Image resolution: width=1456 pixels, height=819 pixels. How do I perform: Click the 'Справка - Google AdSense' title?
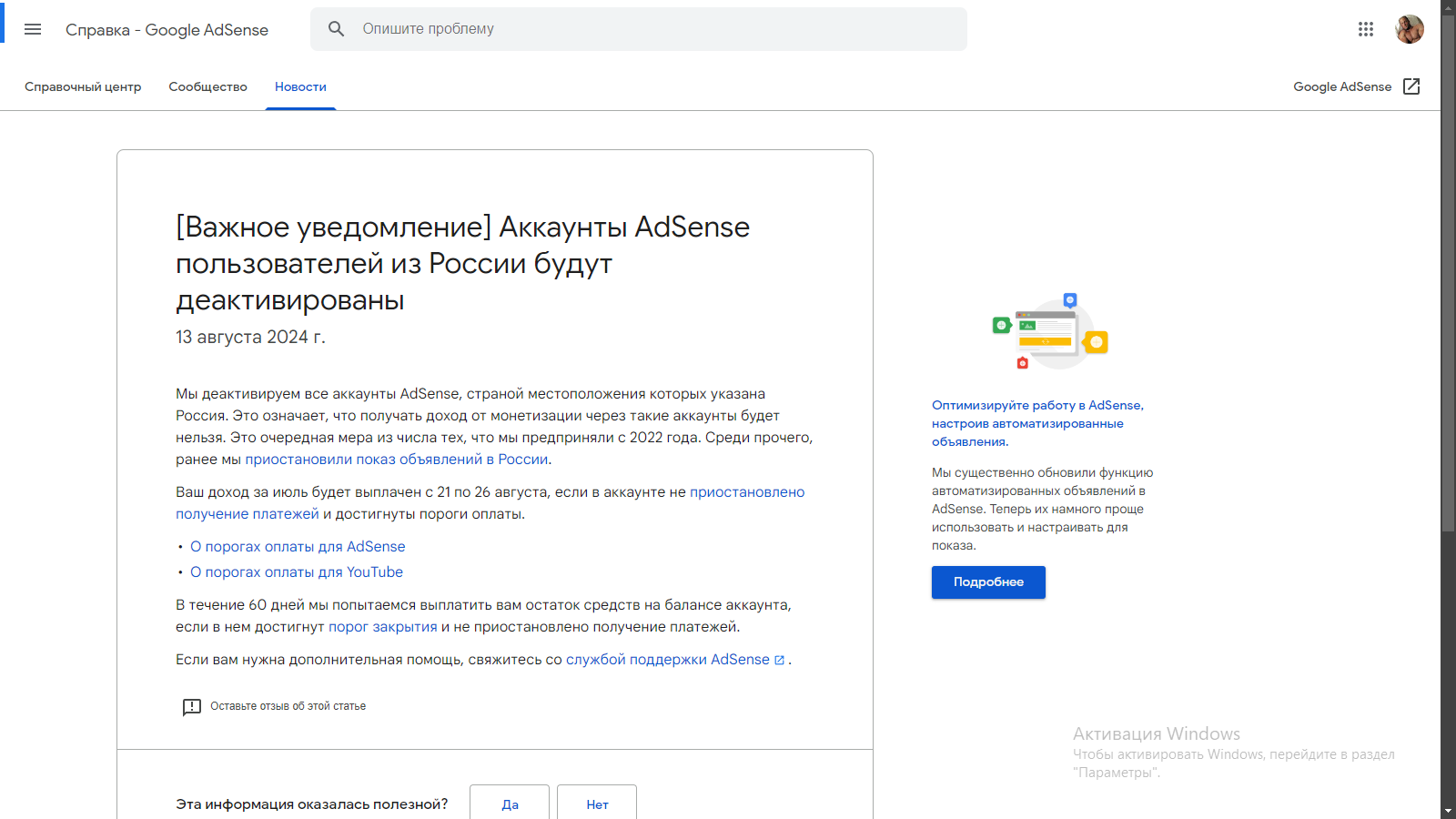click(167, 30)
